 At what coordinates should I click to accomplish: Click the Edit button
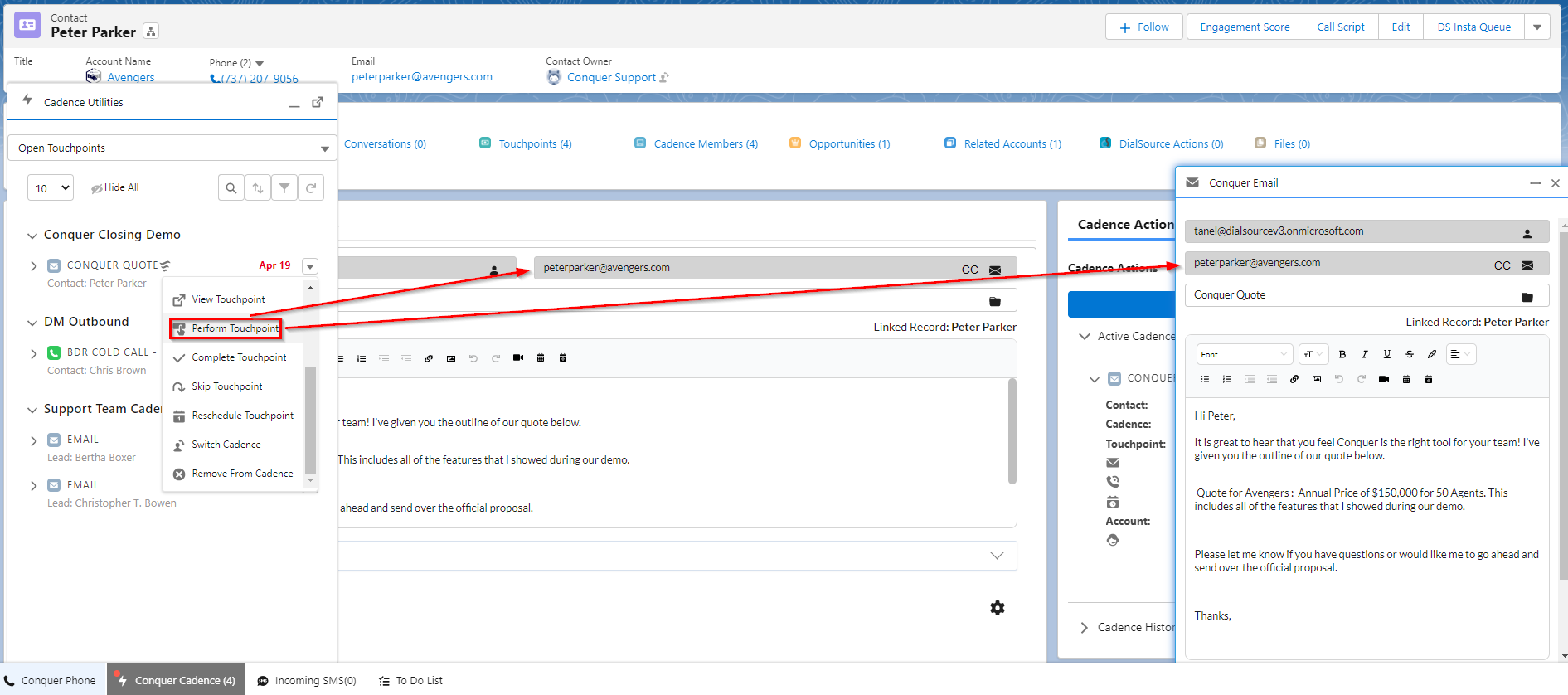(1401, 27)
